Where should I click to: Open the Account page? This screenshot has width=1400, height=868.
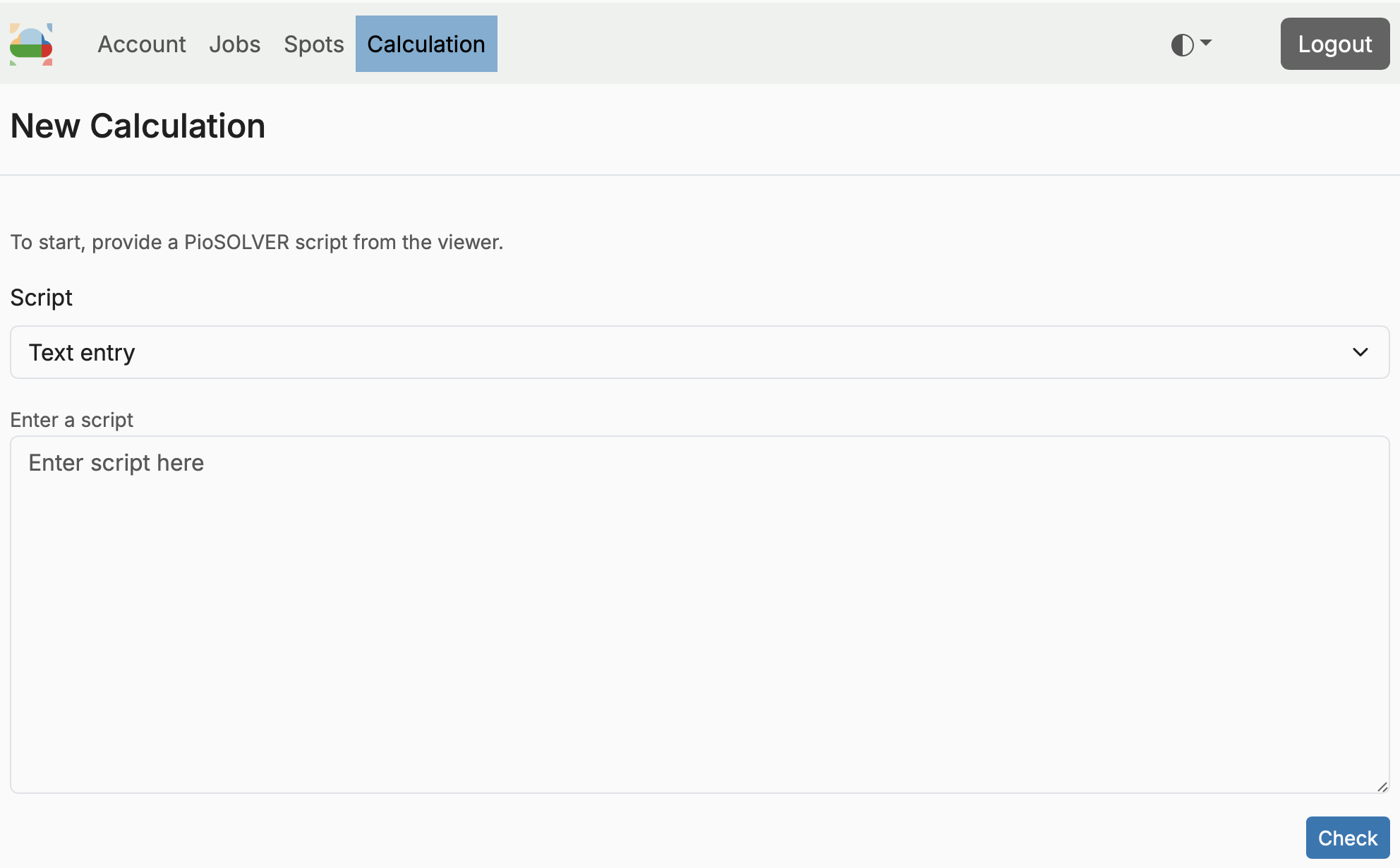(142, 44)
